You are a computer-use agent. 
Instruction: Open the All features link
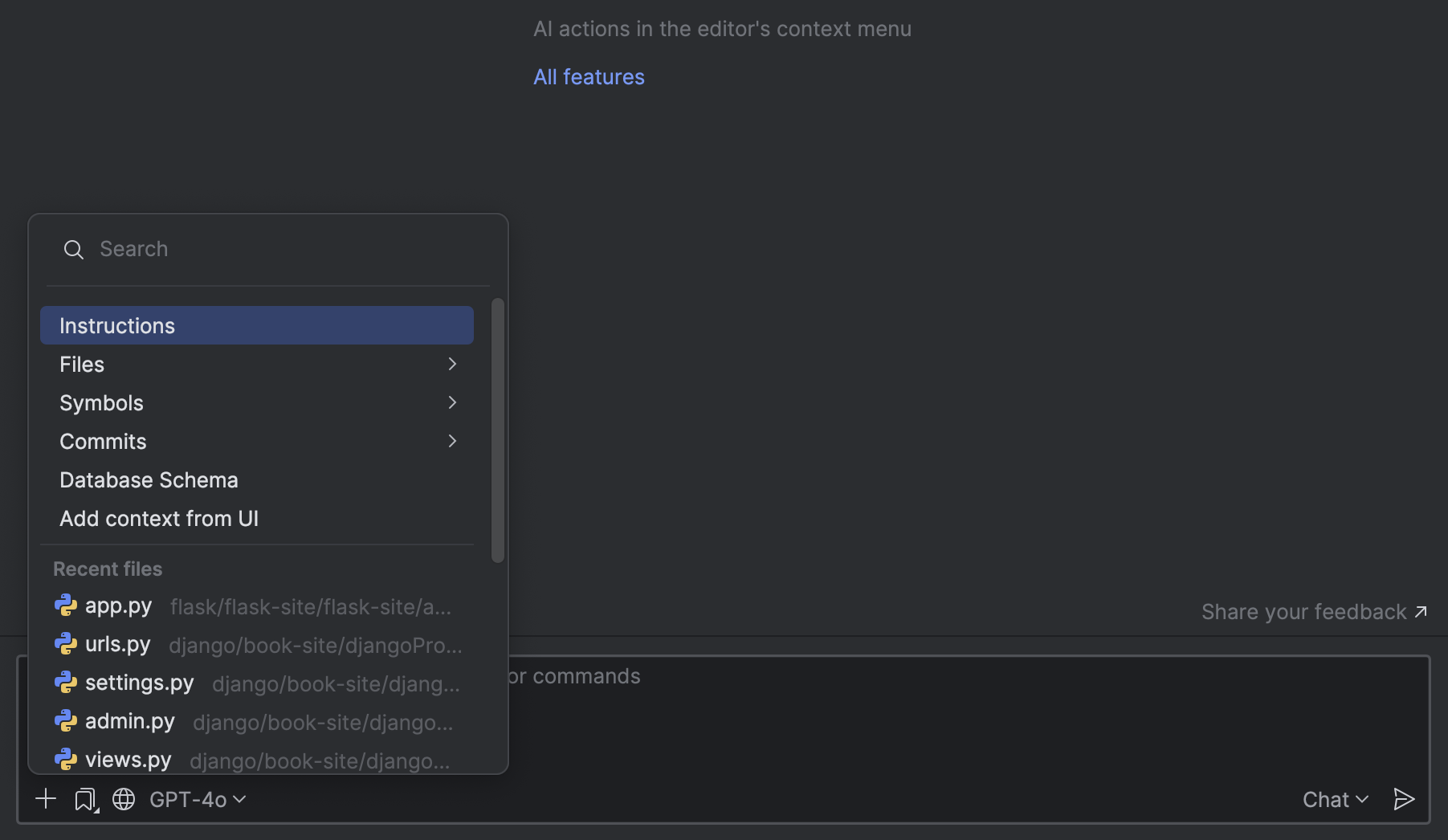coord(589,77)
